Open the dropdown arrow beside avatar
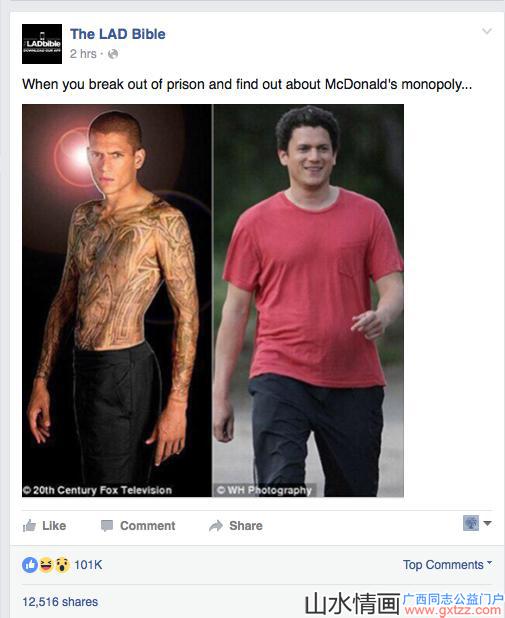The width and height of the screenshot is (505, 618). coord(488,523)
